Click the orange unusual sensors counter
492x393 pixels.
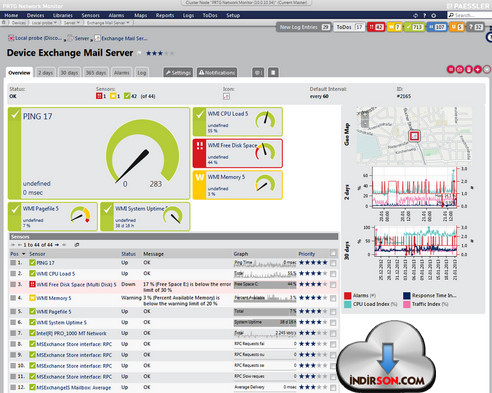pos(456,27)
